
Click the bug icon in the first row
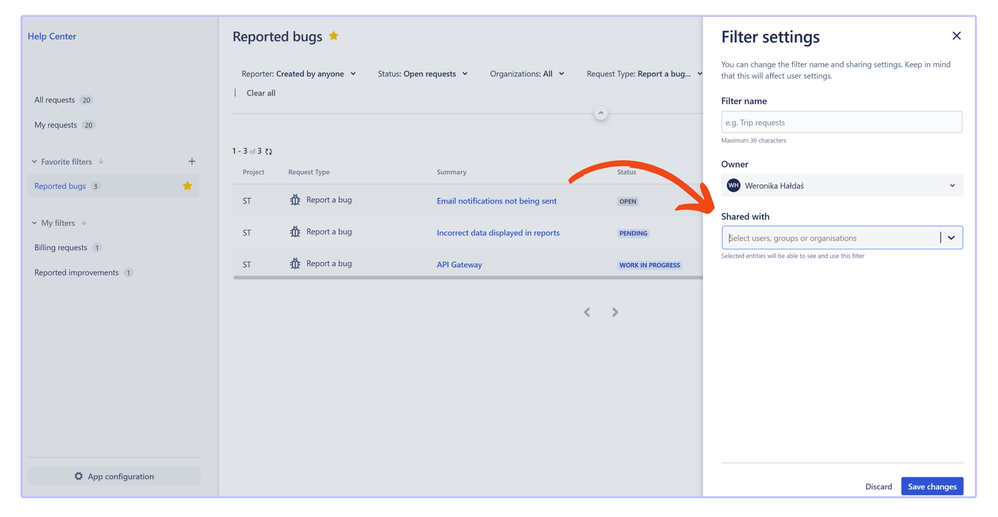pyautogui.click(x=295, y=200)
